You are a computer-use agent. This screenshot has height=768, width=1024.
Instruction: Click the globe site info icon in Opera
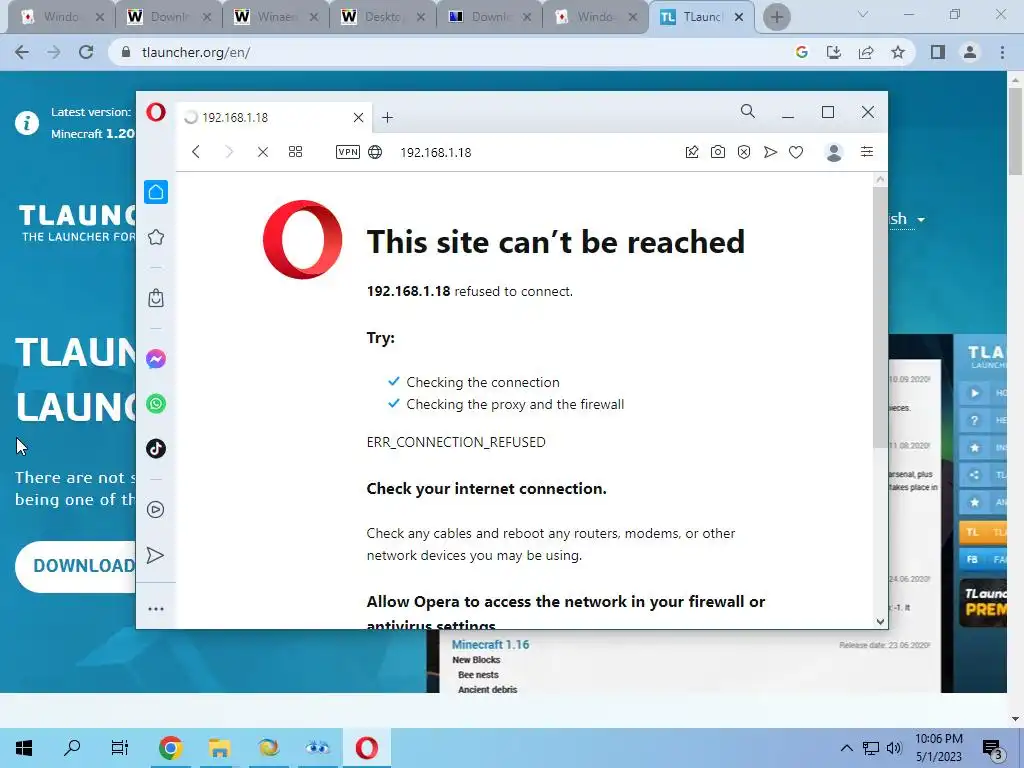(375, 152)
